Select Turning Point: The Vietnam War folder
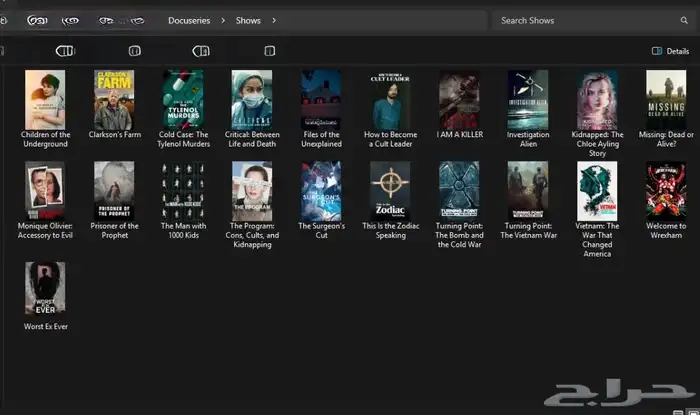This screenshot has height=415, width=700. click(x=528, y=200)
